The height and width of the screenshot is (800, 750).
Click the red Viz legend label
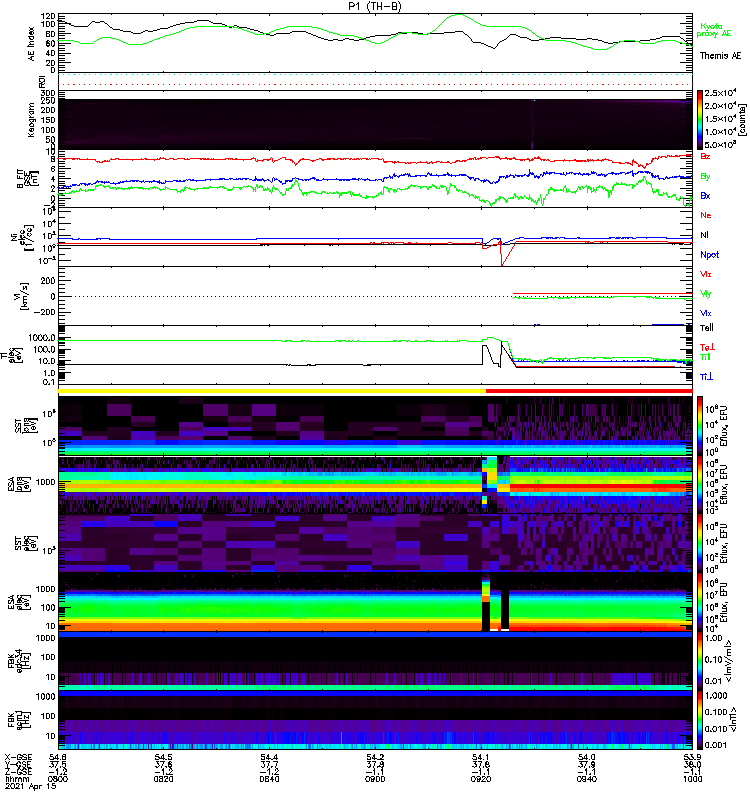705,274
